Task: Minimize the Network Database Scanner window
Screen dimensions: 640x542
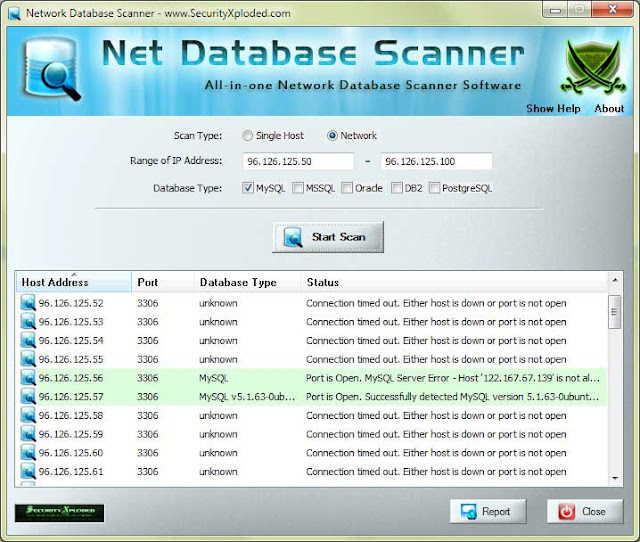Action: coord(555,10)
